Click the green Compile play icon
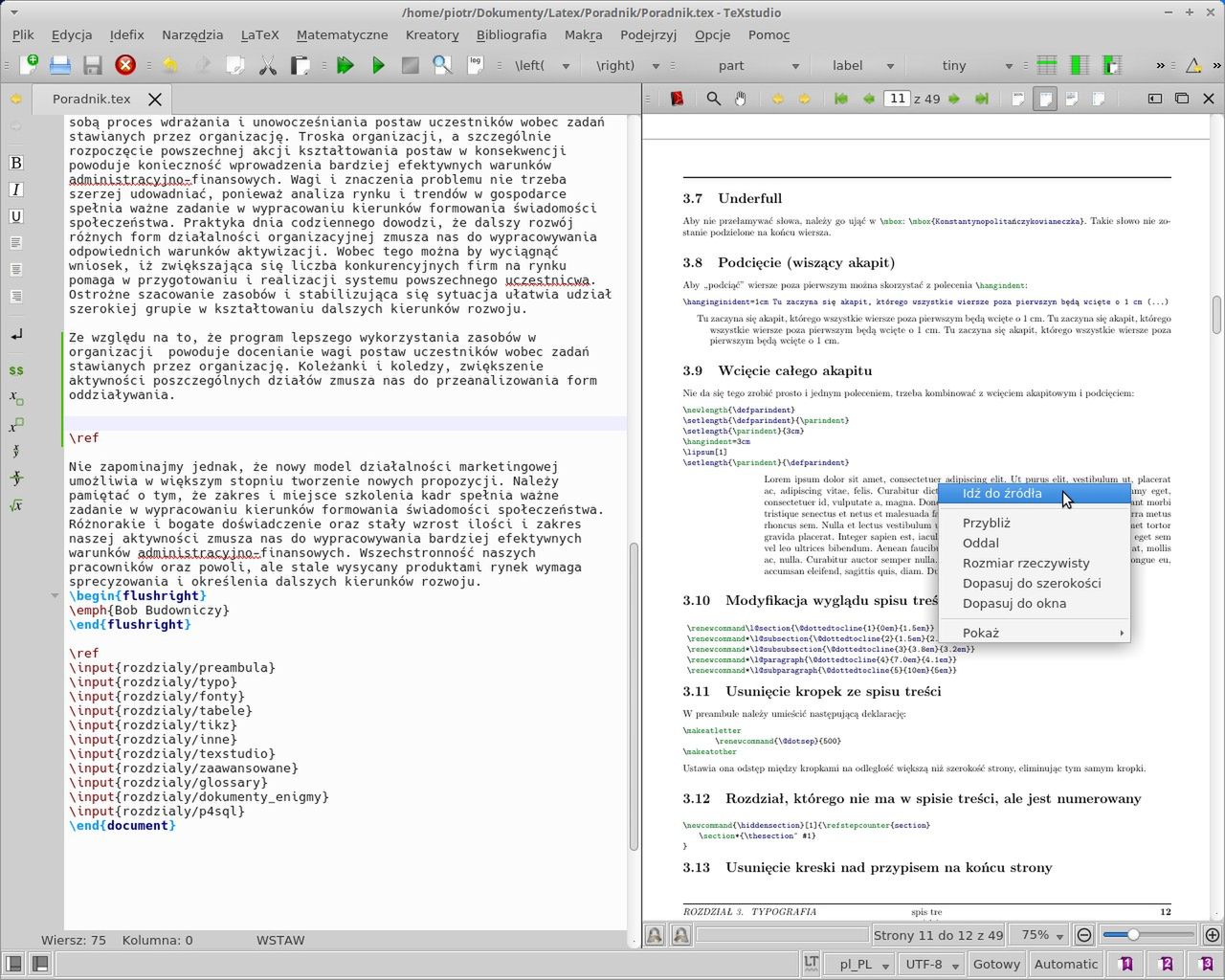 (x=378, y=65)
